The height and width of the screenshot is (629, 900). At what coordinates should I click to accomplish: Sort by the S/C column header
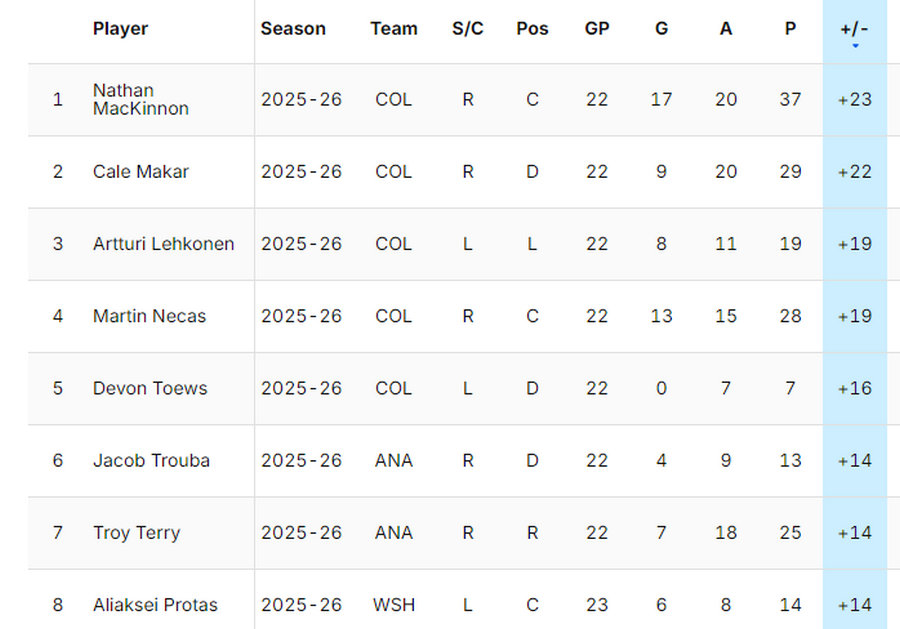click(467, 29)
